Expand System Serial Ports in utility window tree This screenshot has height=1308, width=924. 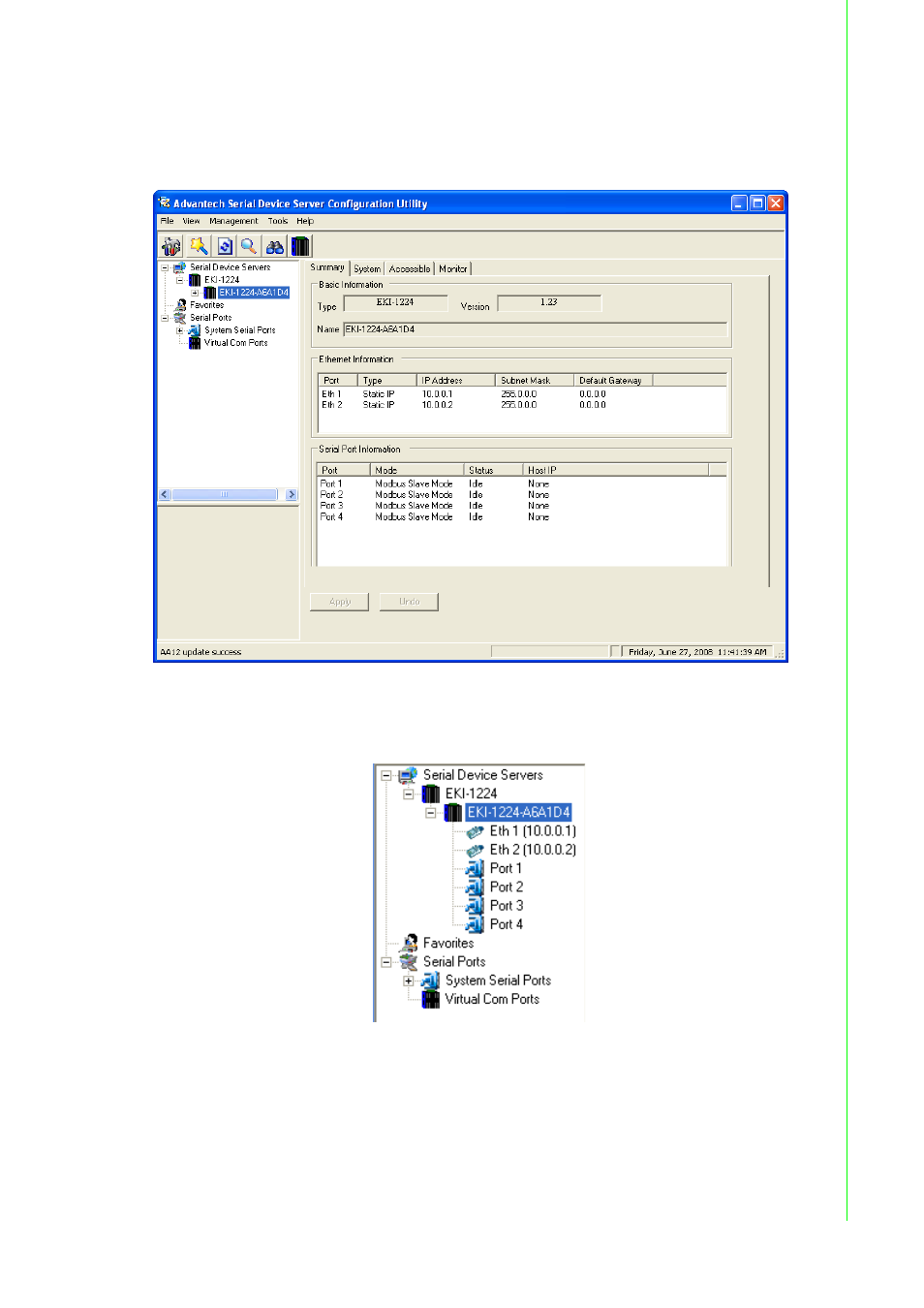coord(180,330)
